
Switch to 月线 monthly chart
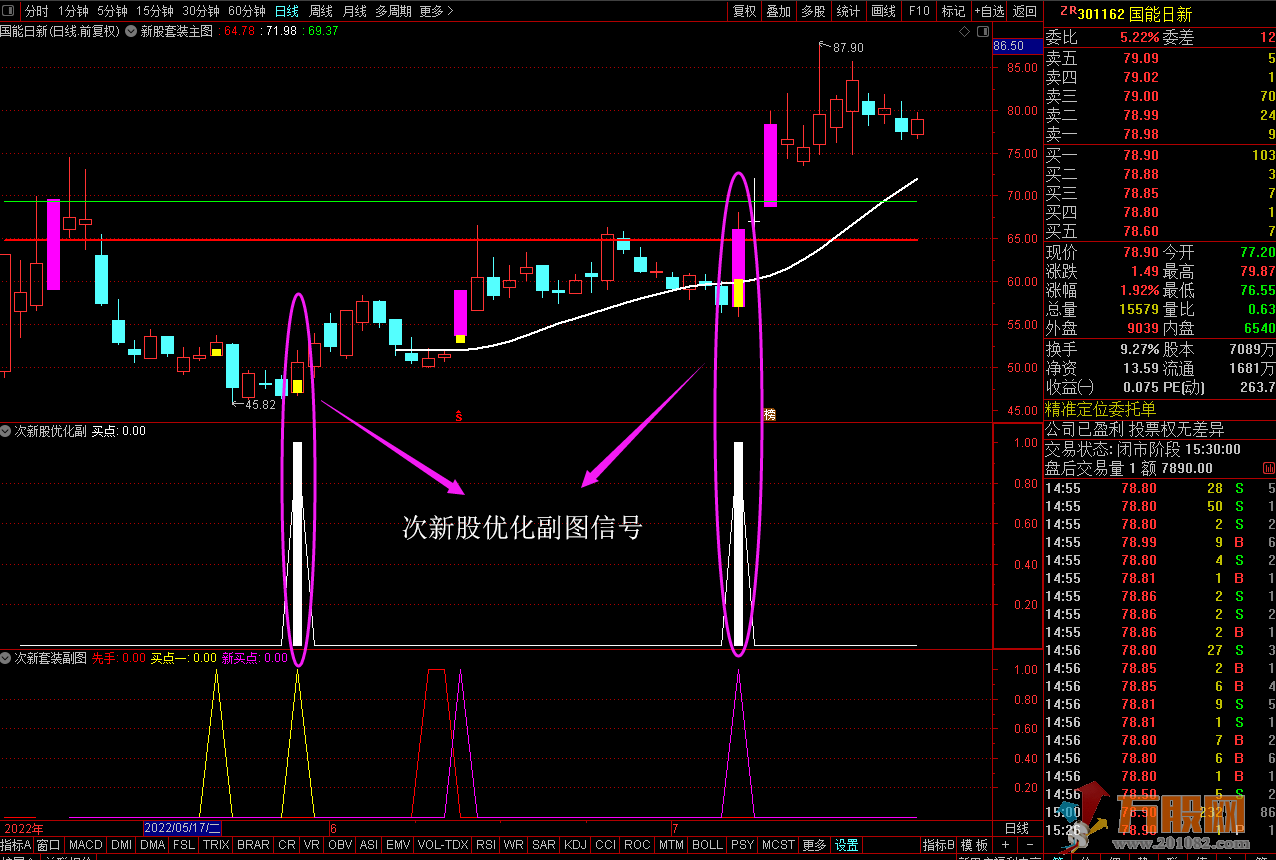354,11
